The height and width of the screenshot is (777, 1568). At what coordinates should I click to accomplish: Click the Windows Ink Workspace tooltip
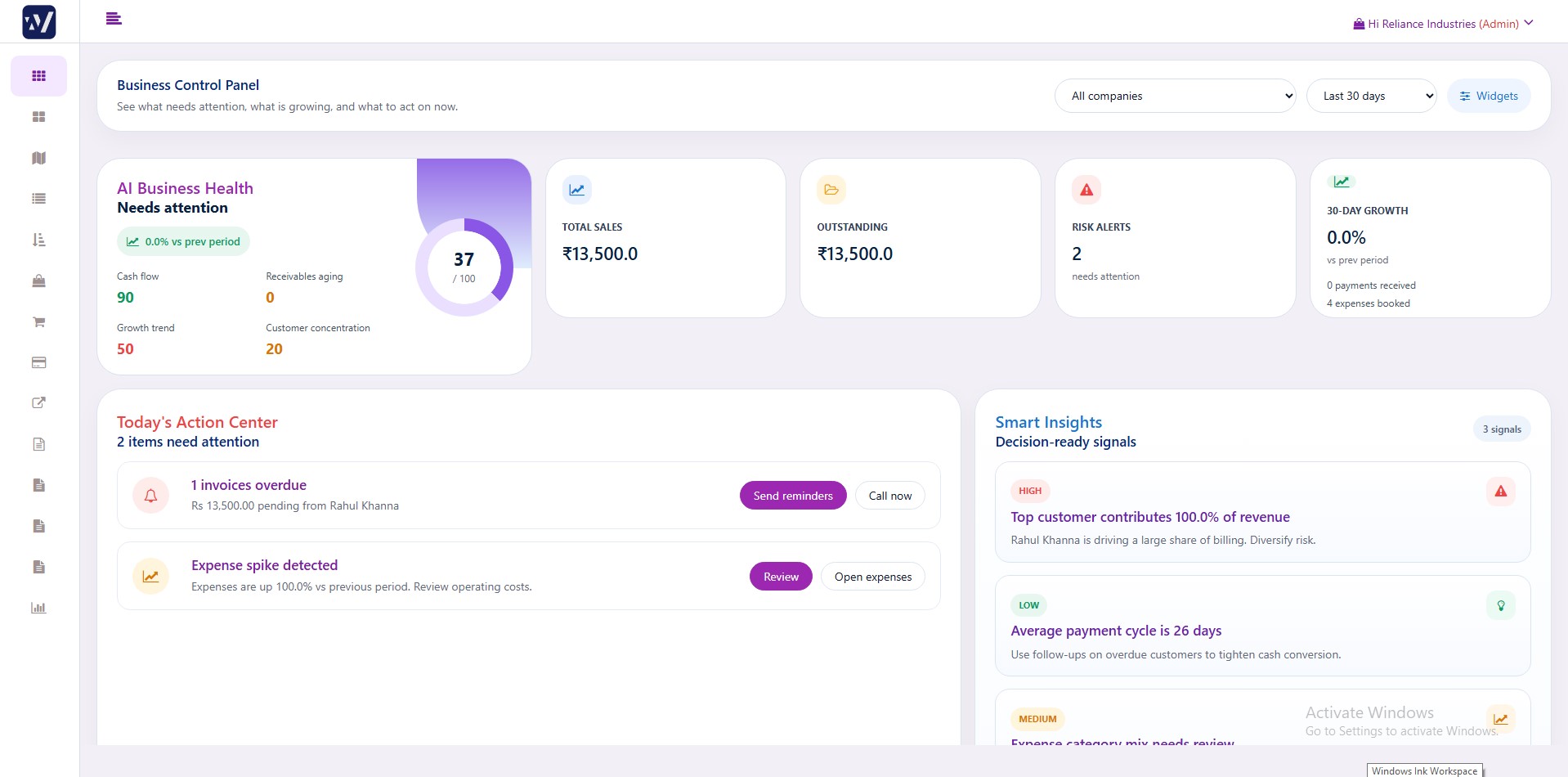(x=1424, y=770)
